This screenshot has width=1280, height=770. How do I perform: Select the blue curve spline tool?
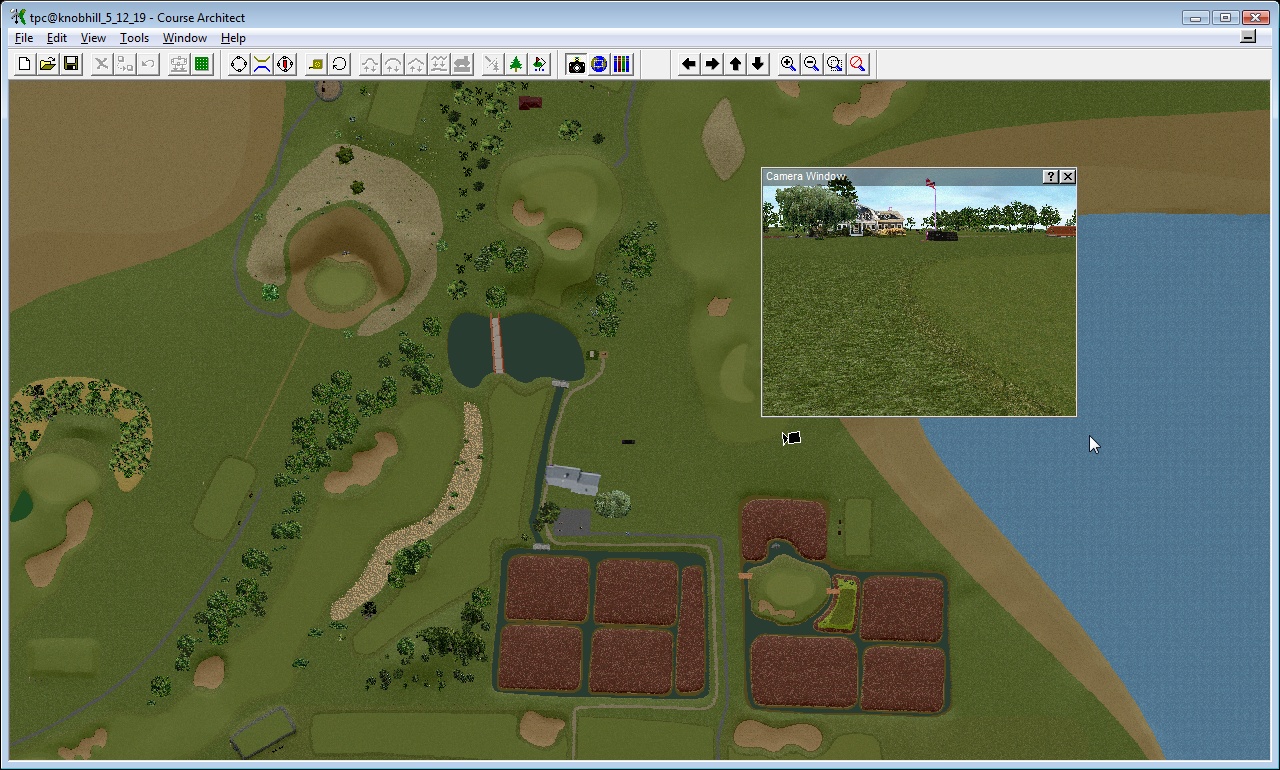[x=262, y=64]
